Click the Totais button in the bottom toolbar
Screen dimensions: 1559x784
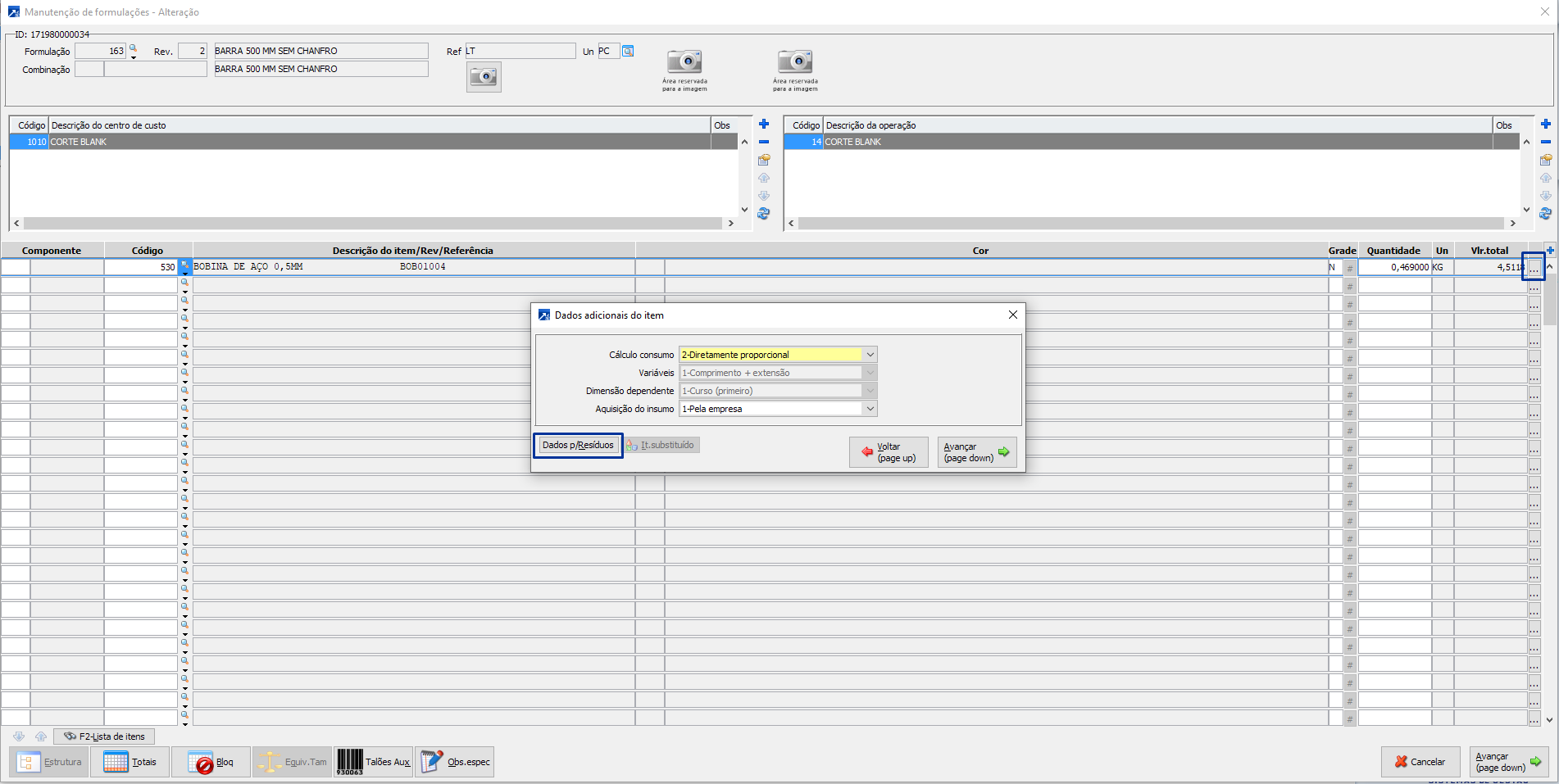tap(130, 762)
